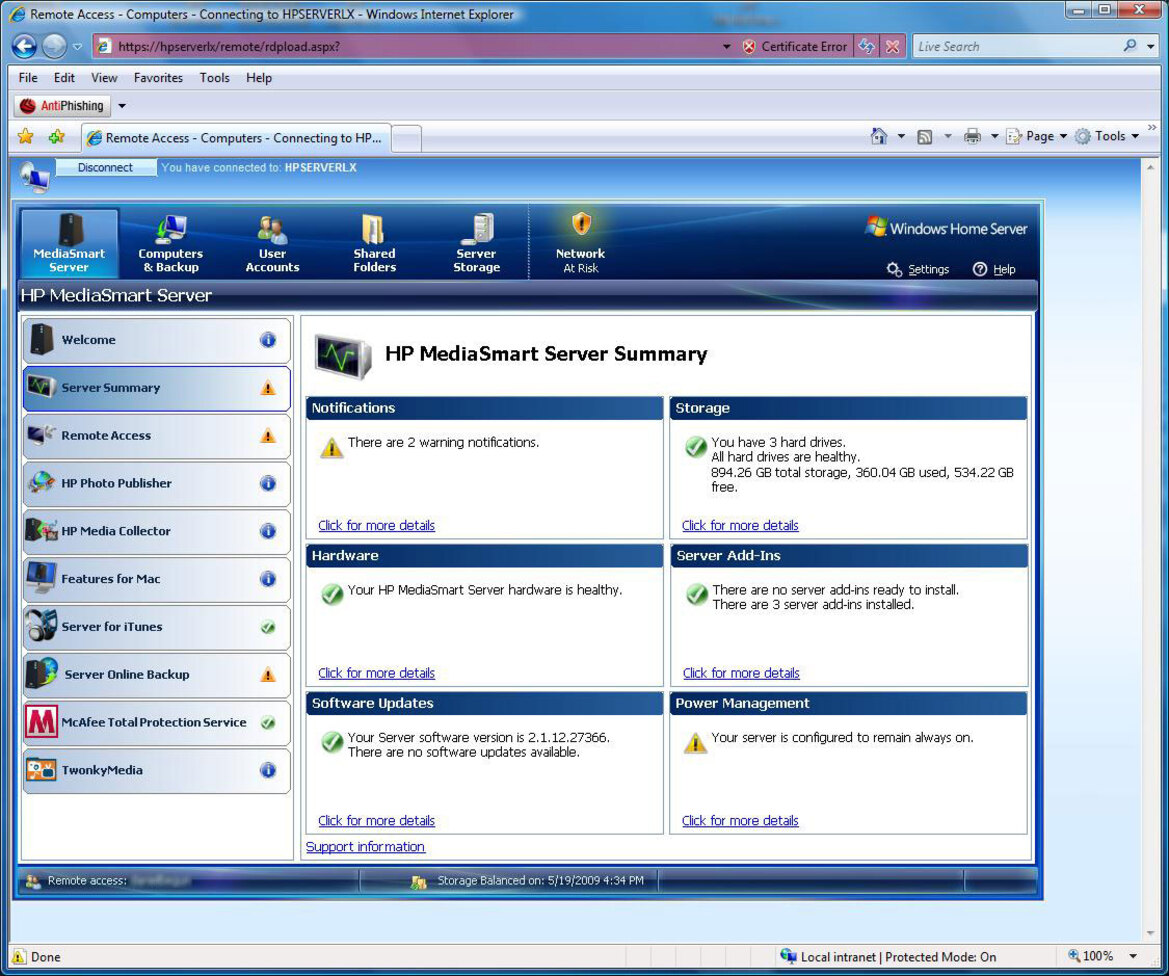Open Settings gear in Home Server console

918,269
